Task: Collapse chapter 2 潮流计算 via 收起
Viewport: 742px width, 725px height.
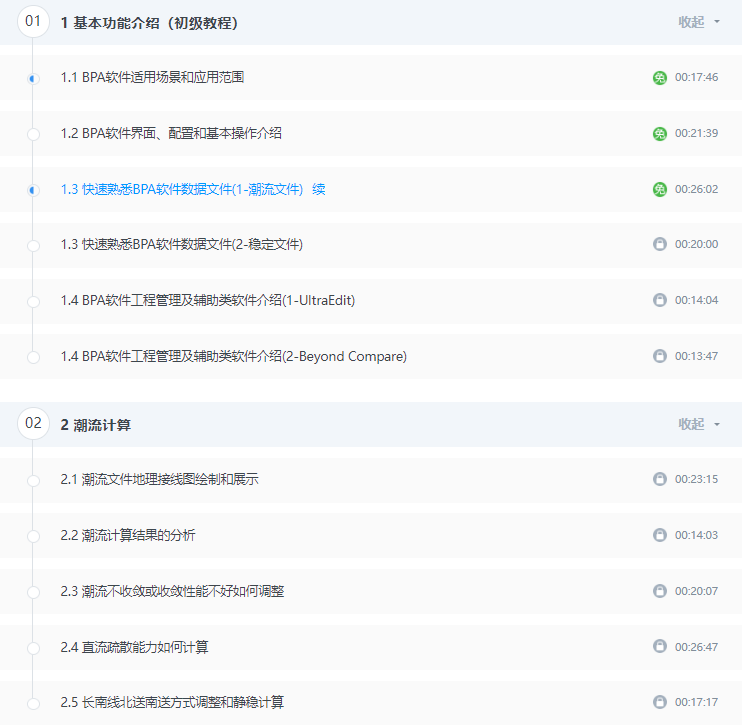Action: point(691,424)
